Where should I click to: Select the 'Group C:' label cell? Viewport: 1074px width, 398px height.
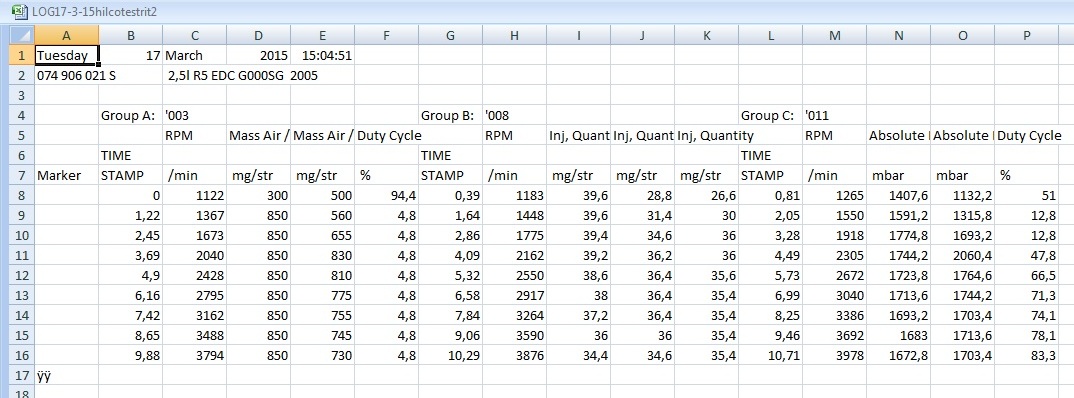coord(771,116)
